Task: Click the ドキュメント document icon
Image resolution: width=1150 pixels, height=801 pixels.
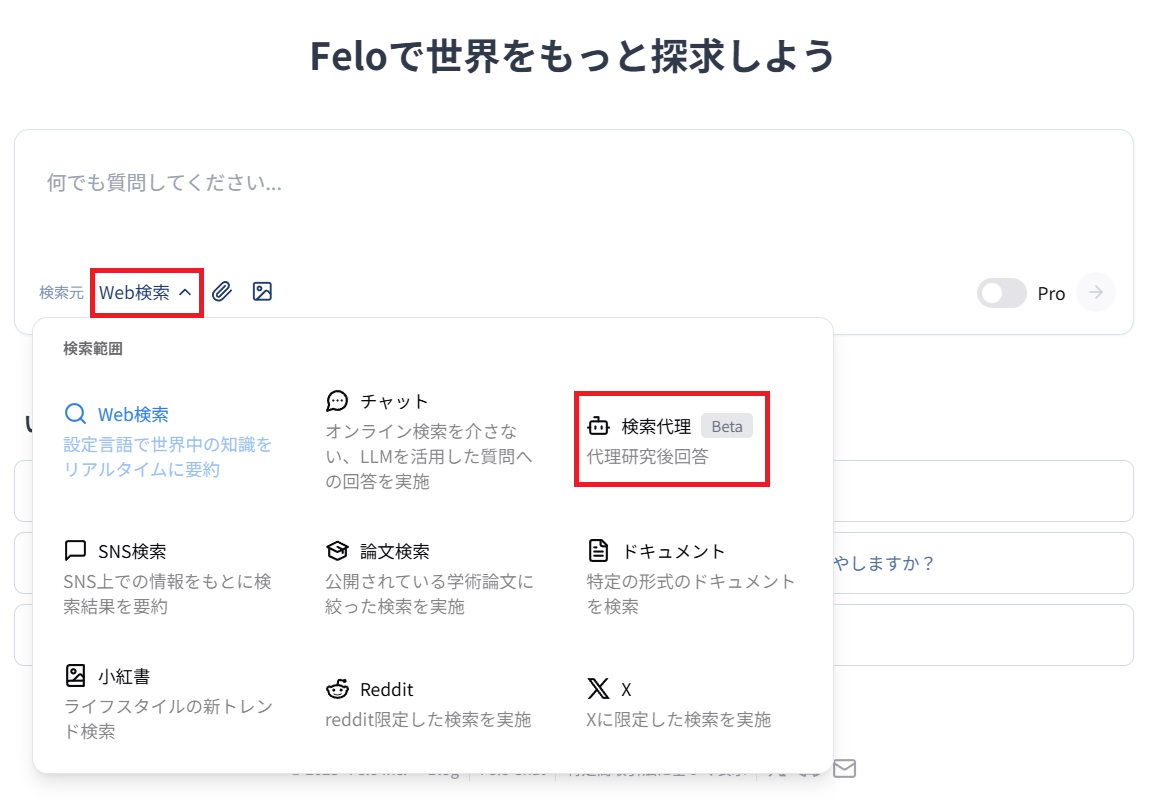Action: coord(597,549)
